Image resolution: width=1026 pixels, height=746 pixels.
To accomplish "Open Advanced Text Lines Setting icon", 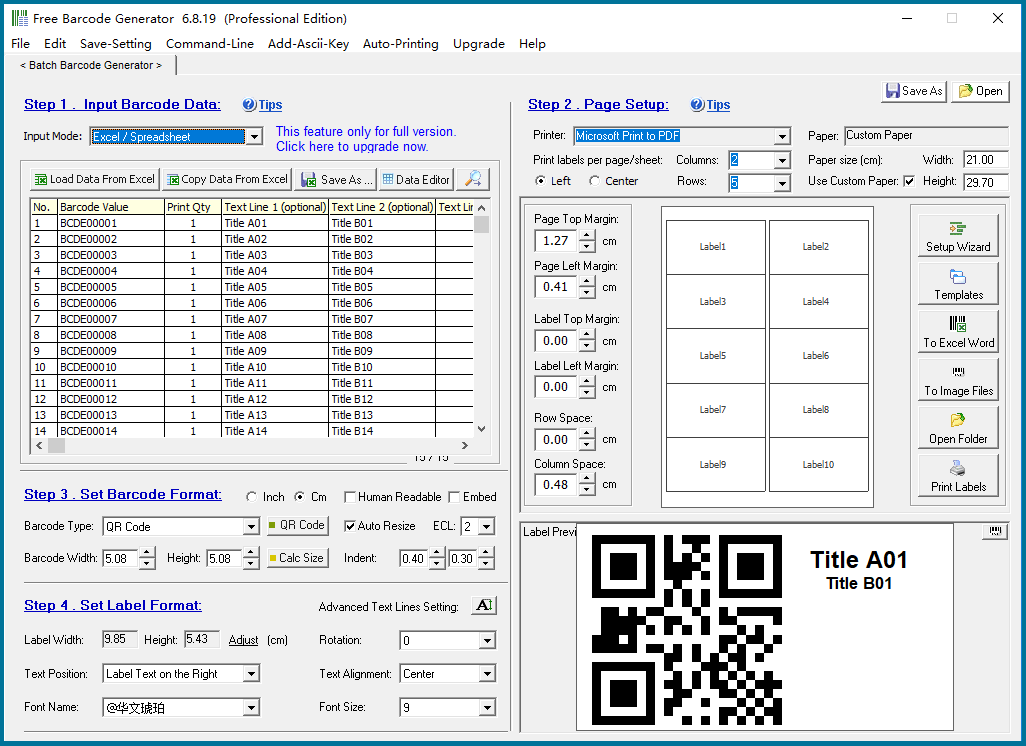I will [x=484, y=605].
